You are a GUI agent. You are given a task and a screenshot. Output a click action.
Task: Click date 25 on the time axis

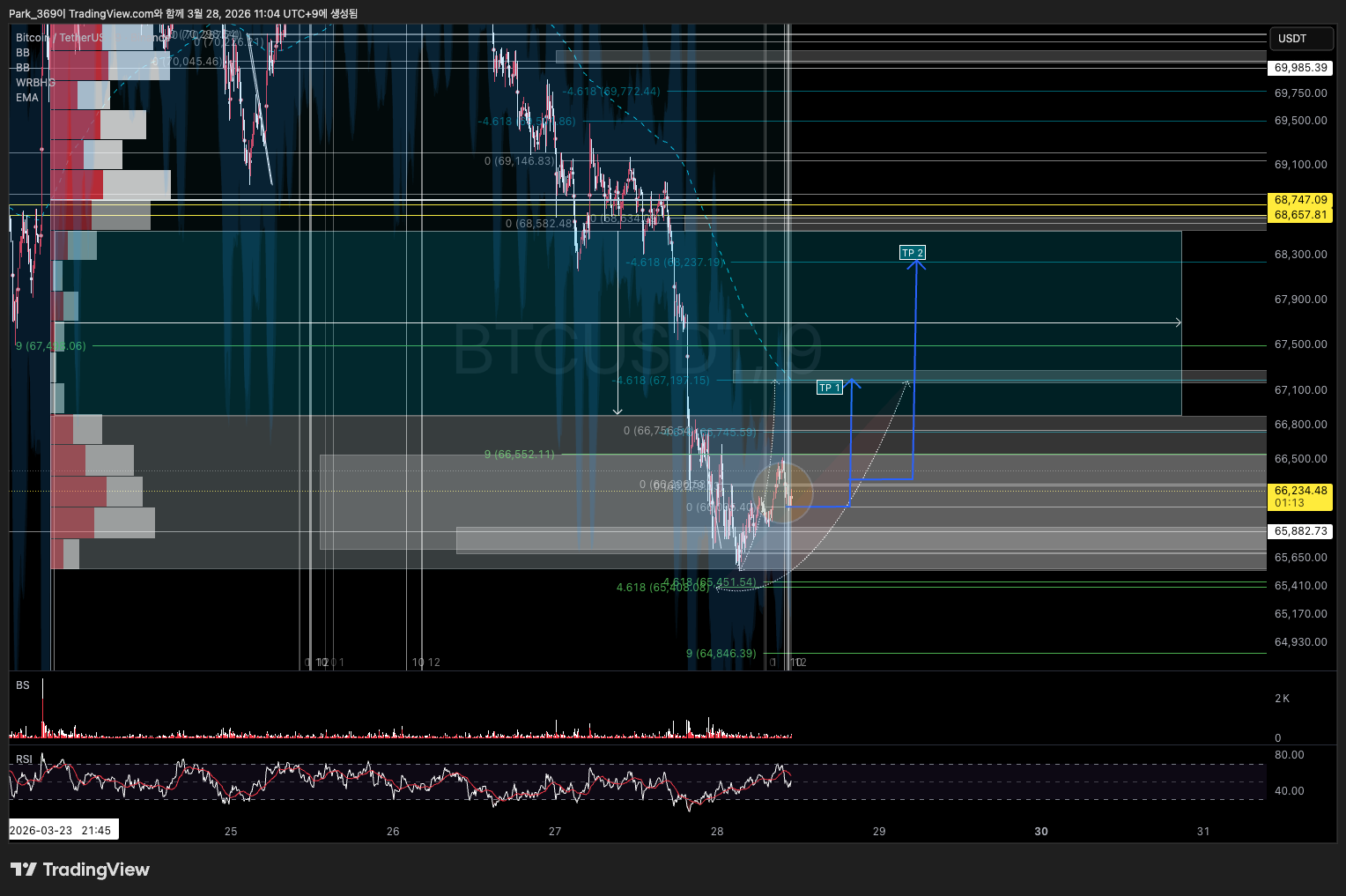(231, 831)
